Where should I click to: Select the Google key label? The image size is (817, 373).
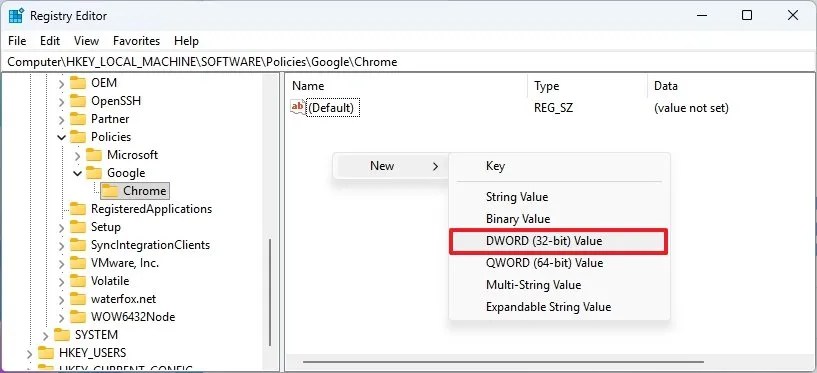pos(126,172)
